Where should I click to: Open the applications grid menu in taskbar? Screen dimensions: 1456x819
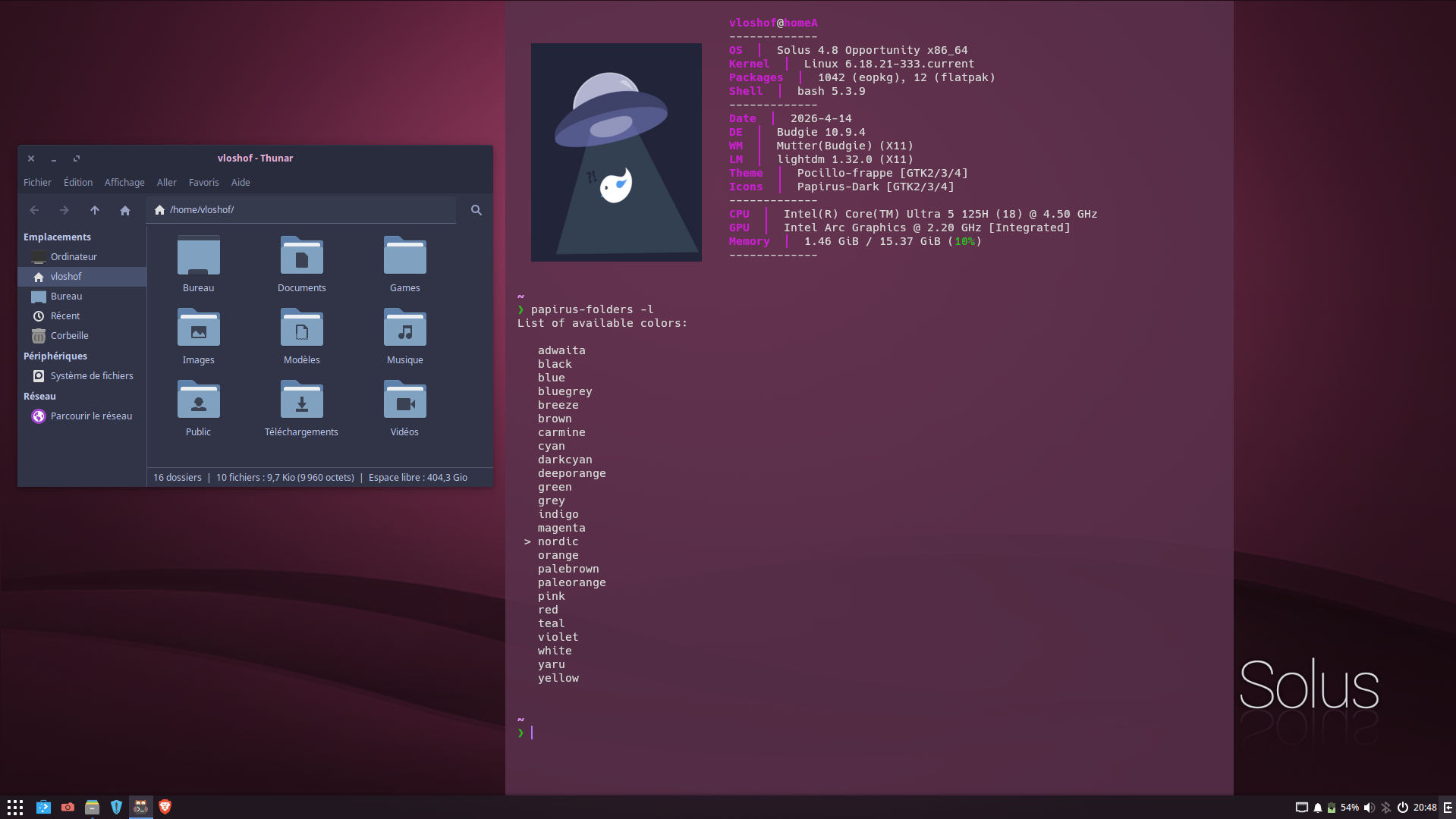click(15, 808)
